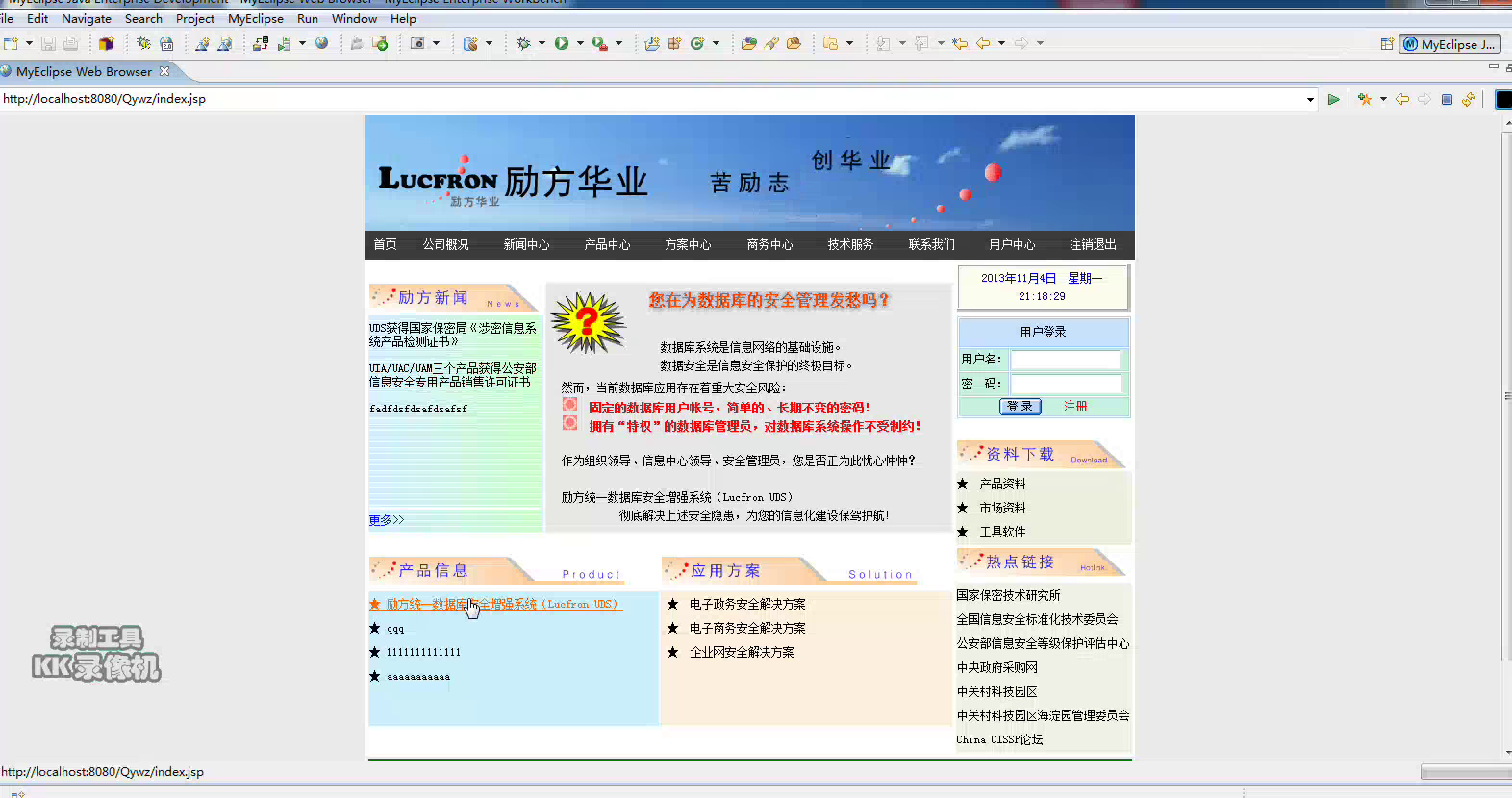Screen dimensions: 1512x798
Task: Click the vertical page scrollbar
Action: 1506,394
